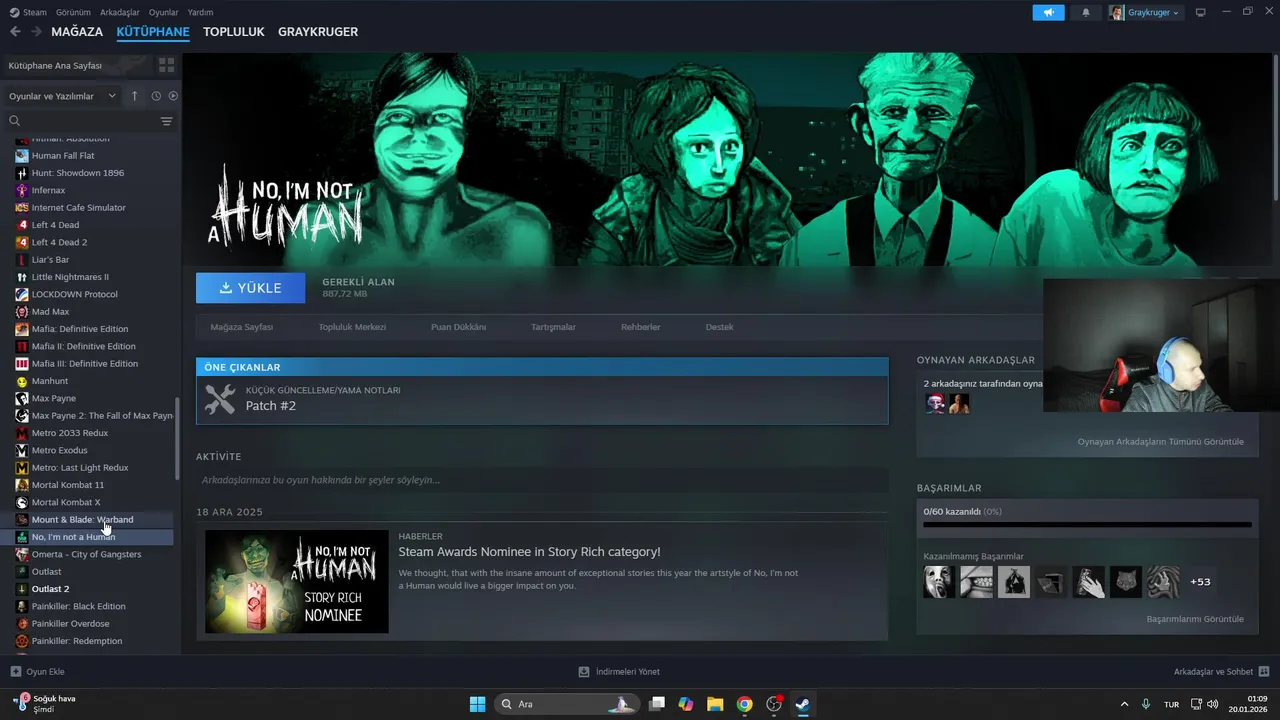Show hidden system tray icons chevron
This screenshot has width=1280, height=720.
[1124, 704]
